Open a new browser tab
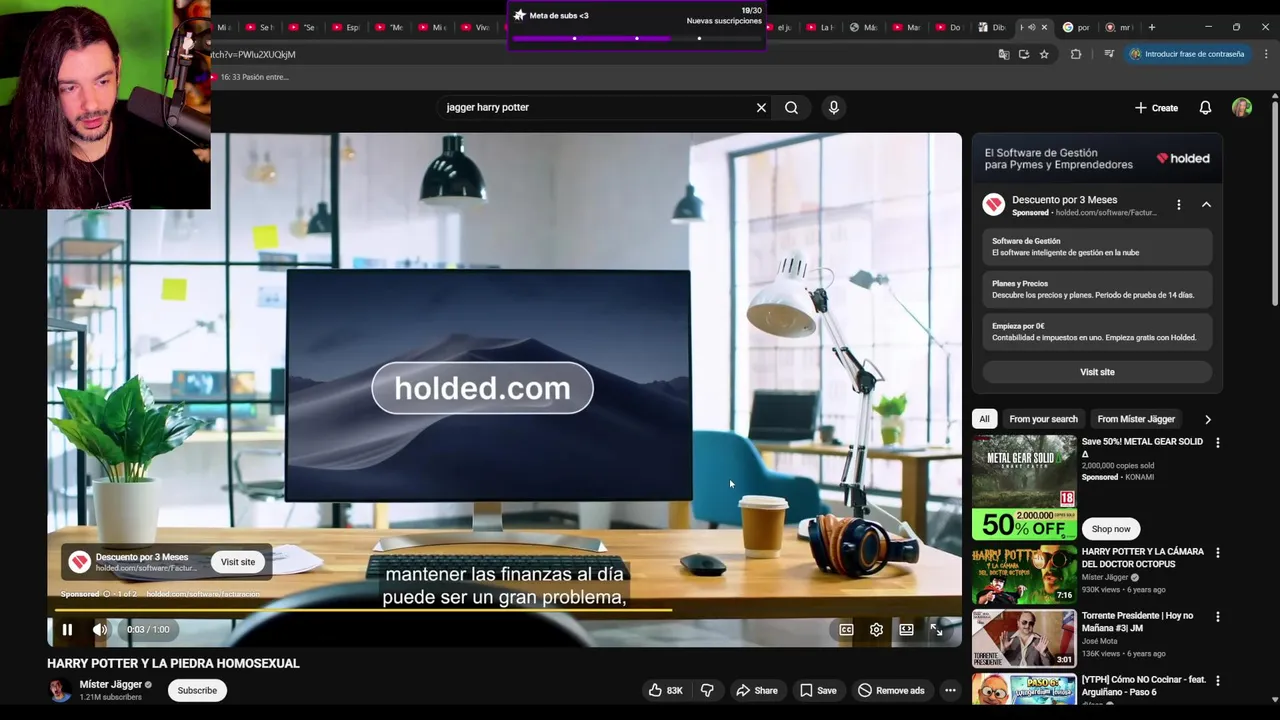 [x=1152, y=27]
